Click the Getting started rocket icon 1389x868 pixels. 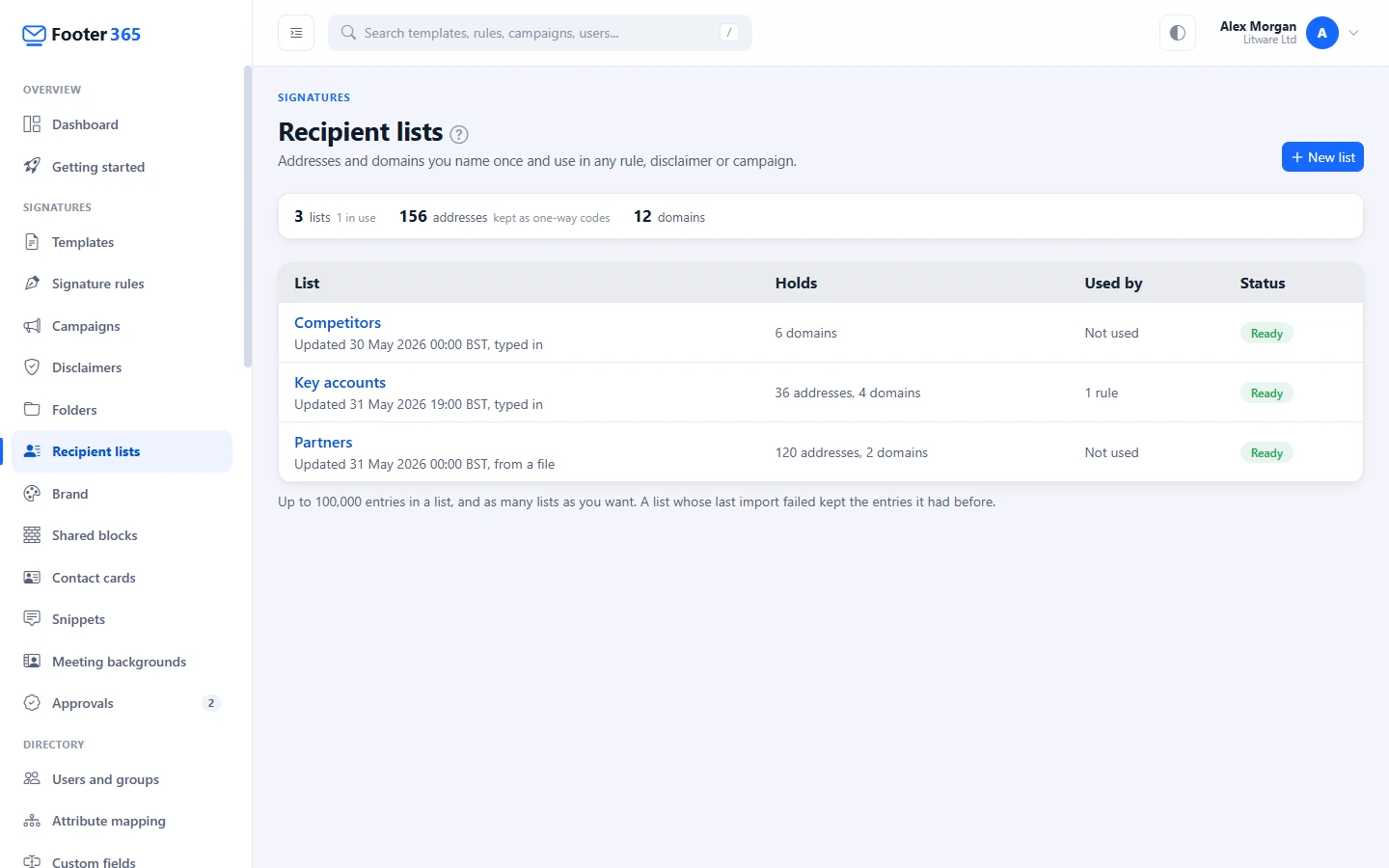click(x=32, y=167)
